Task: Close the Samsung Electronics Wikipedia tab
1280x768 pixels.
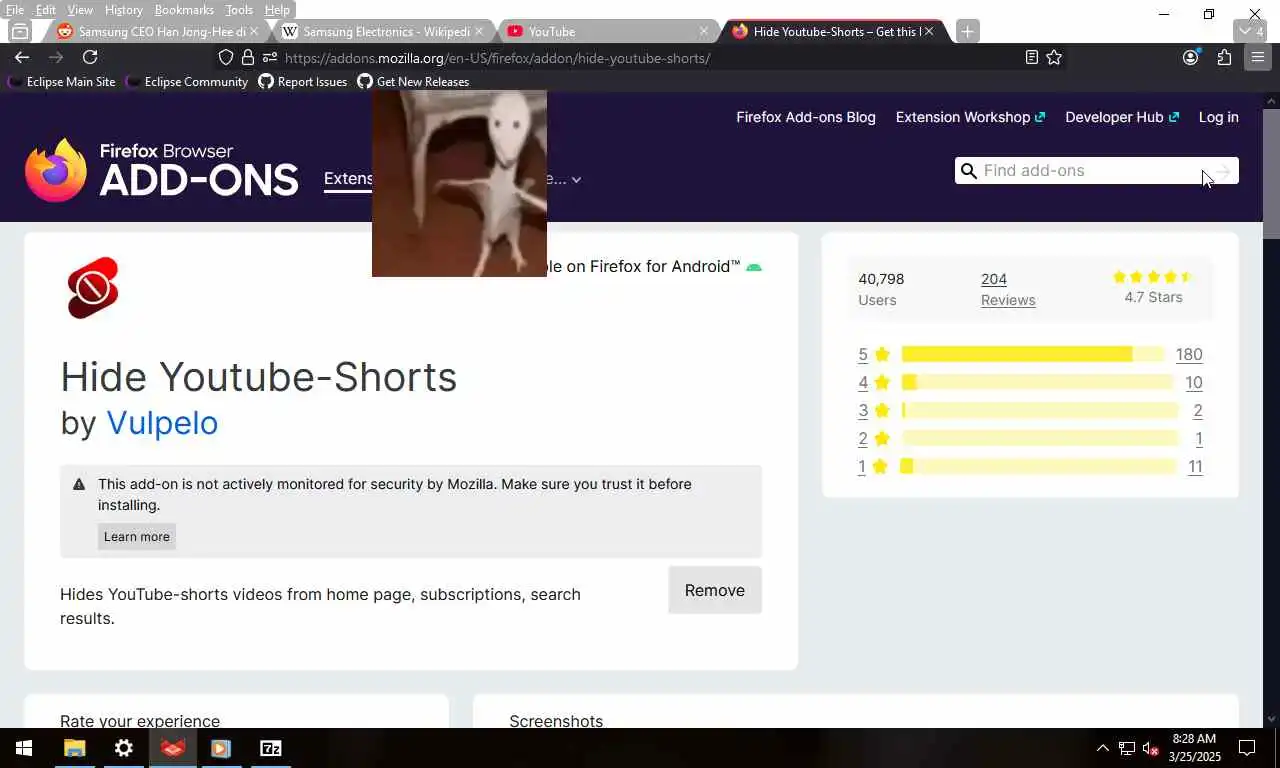Action: (x=479, y=31)
